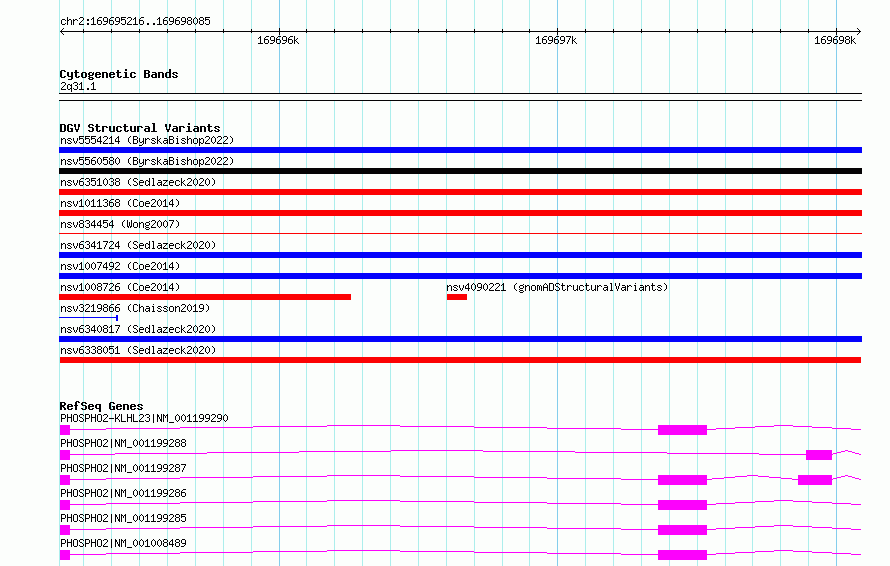
Task: Open the nsv1011368 (Coe2014) label
Action: tap(120, 203)
